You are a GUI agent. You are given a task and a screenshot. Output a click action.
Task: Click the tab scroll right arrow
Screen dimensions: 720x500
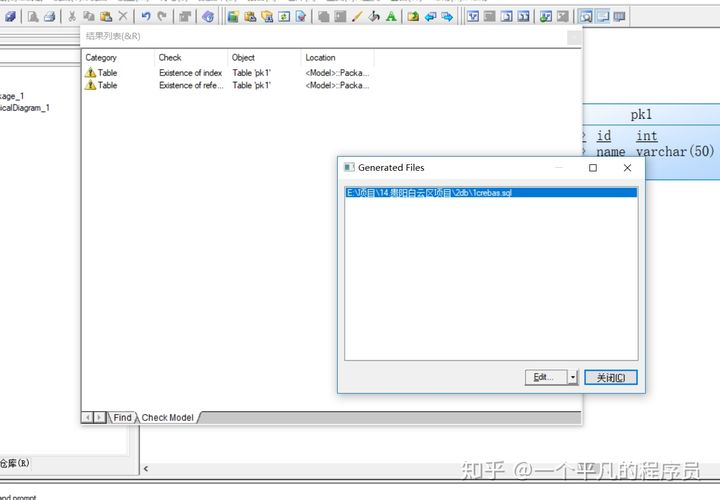pyautogui.click(x=99, y=417)
